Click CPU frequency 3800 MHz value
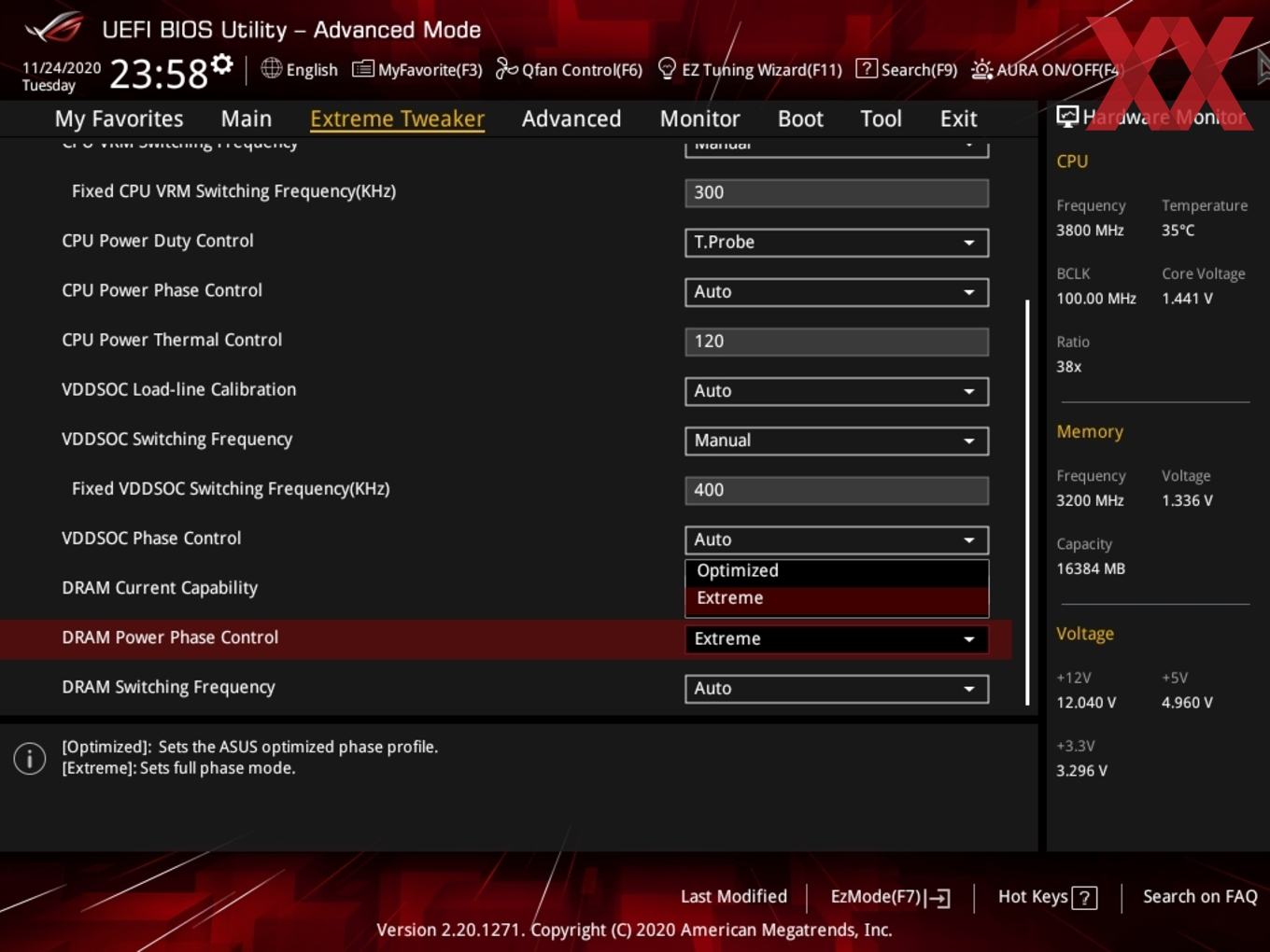 1090,231
